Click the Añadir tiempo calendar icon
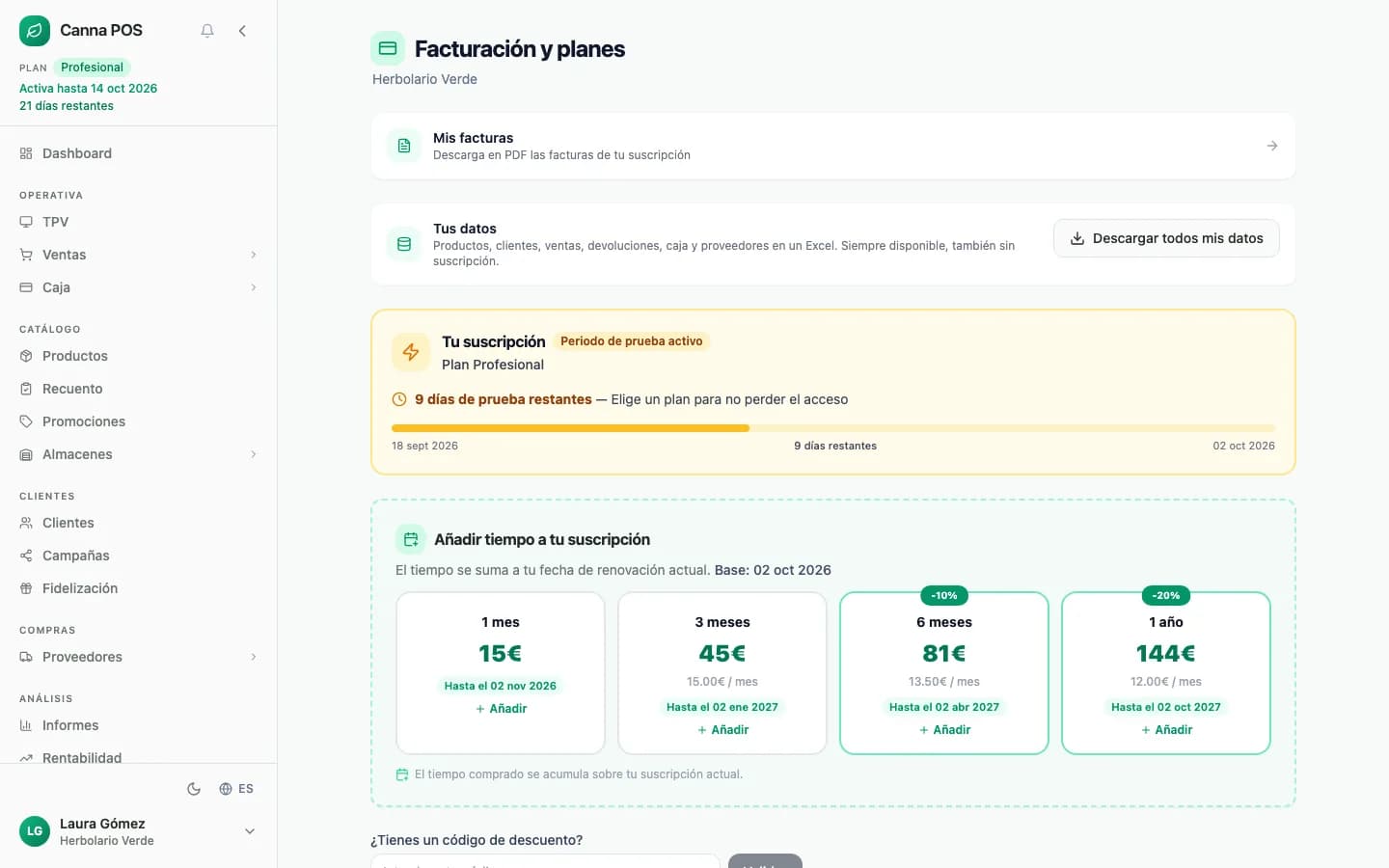This screenshot has width=1389, height=868. (x=411, y=539)
